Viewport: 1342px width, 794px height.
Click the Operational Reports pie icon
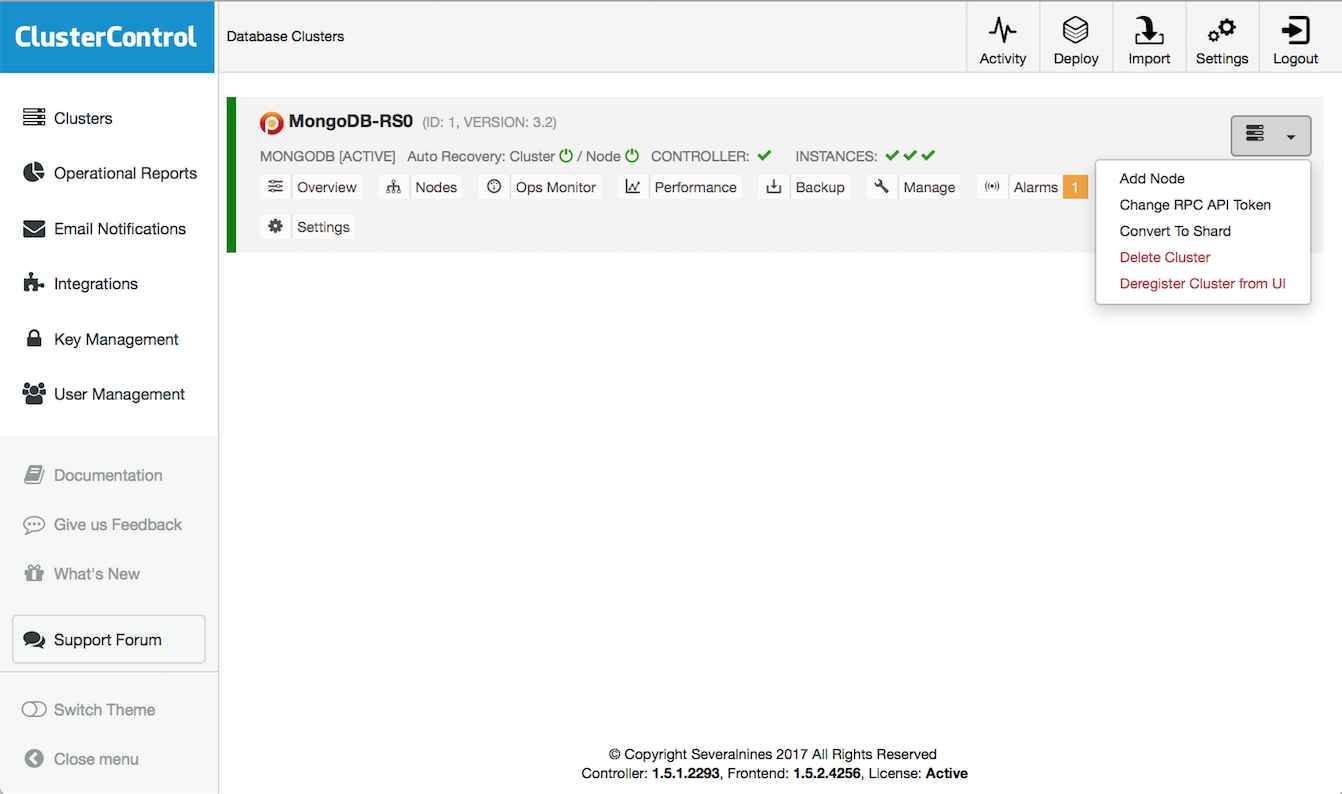coord(34,172)
